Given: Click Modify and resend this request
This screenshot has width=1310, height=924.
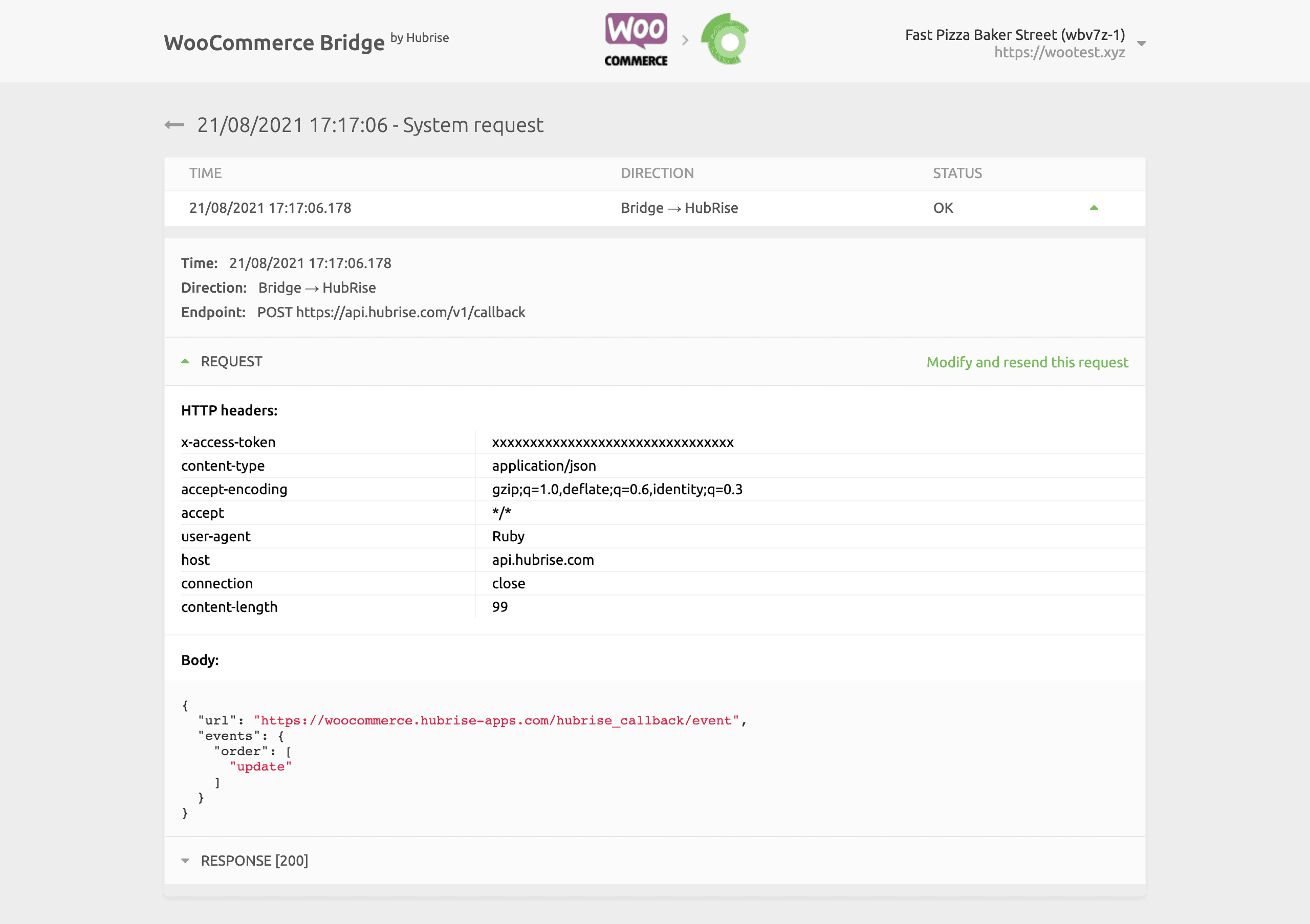Looking at the screenshot, I should pos(1027,362).
